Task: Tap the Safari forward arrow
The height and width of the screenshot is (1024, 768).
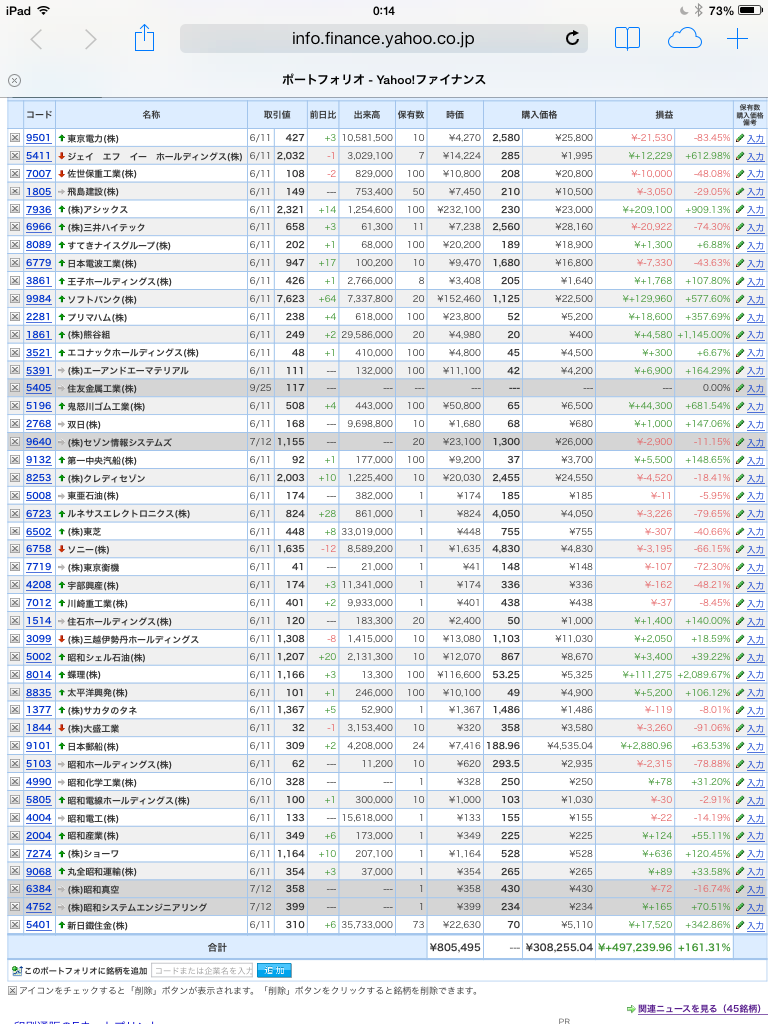Action: click(90, 39)
